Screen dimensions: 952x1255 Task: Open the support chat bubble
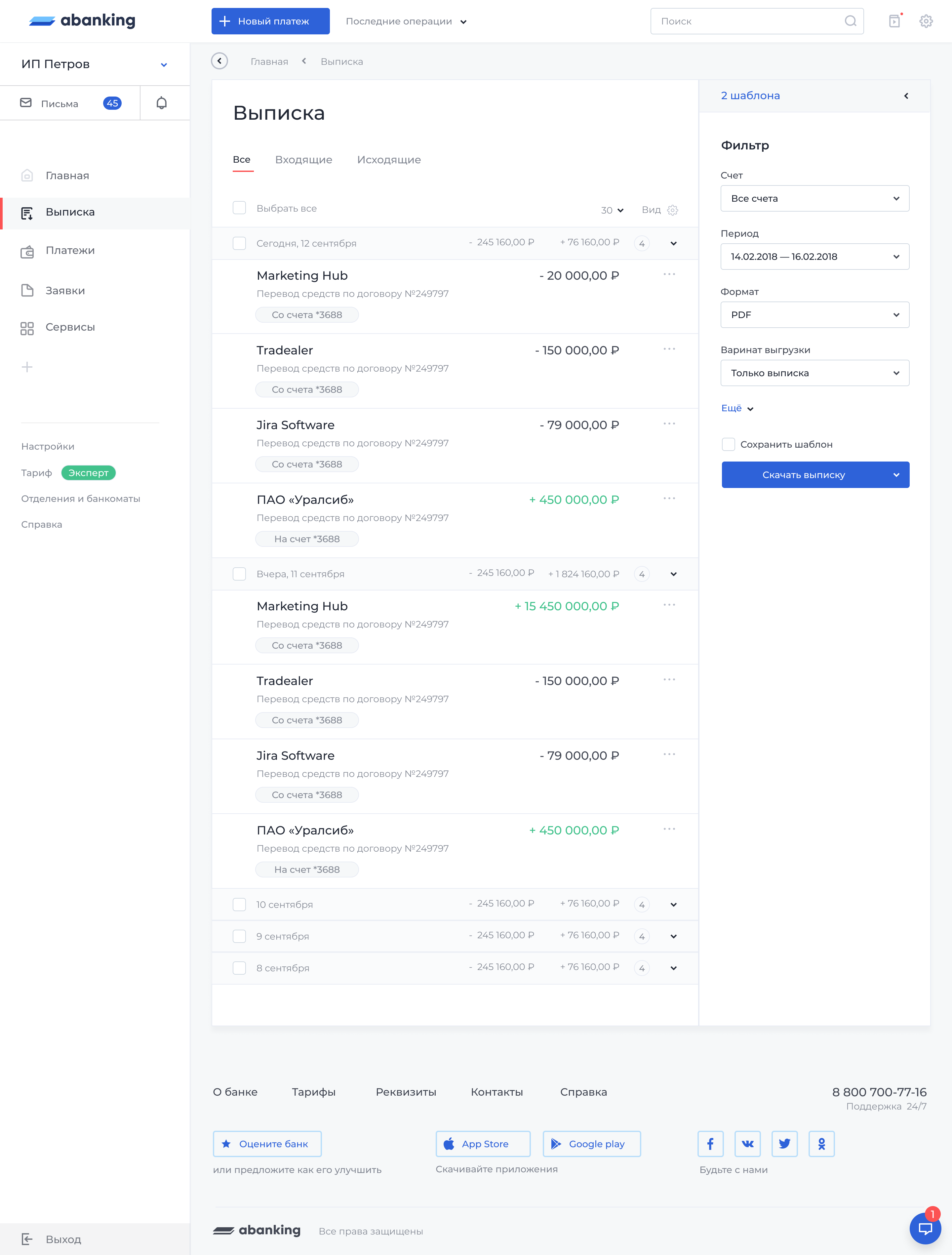925,1228
